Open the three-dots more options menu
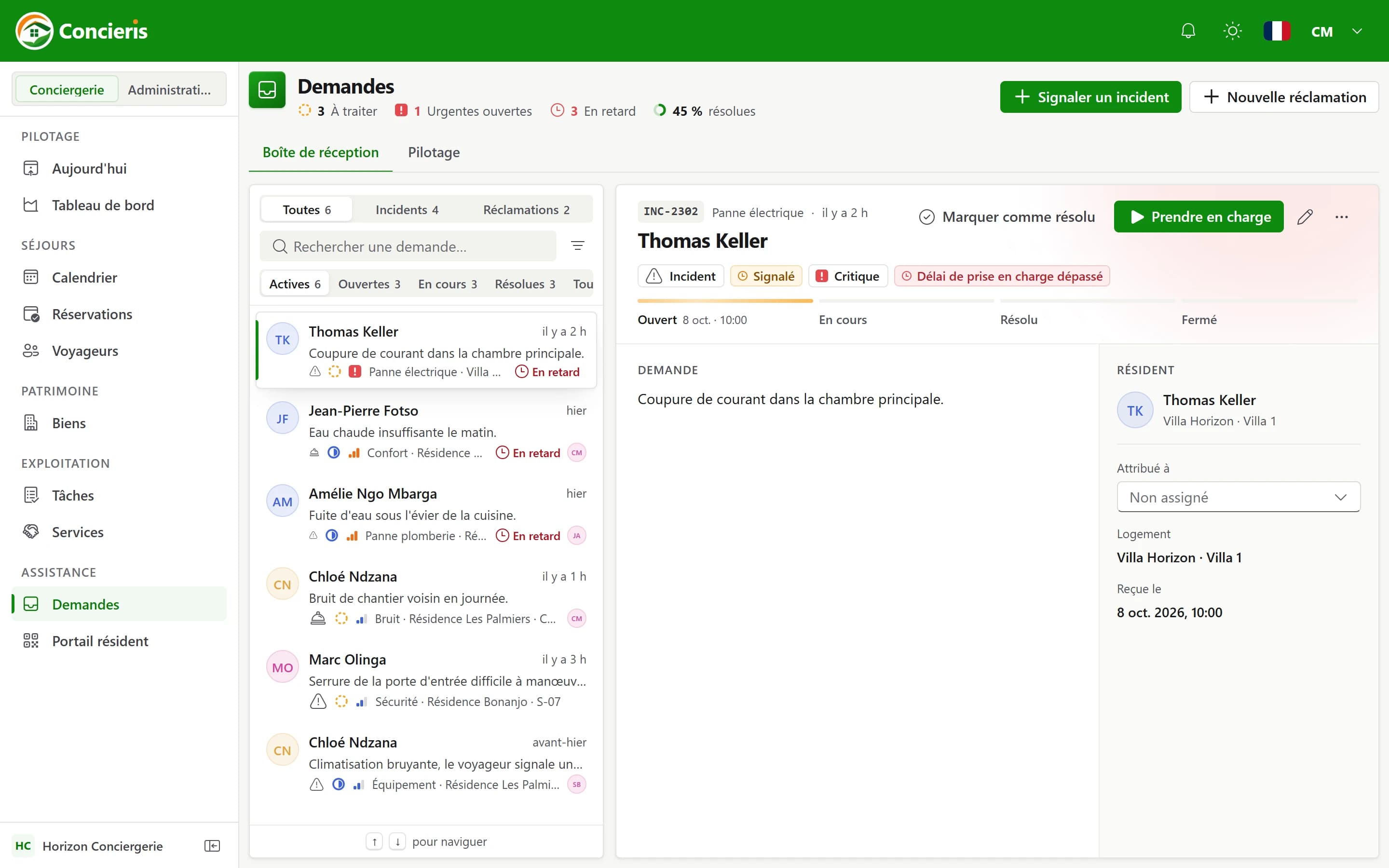 click(x=1341, y=217)
